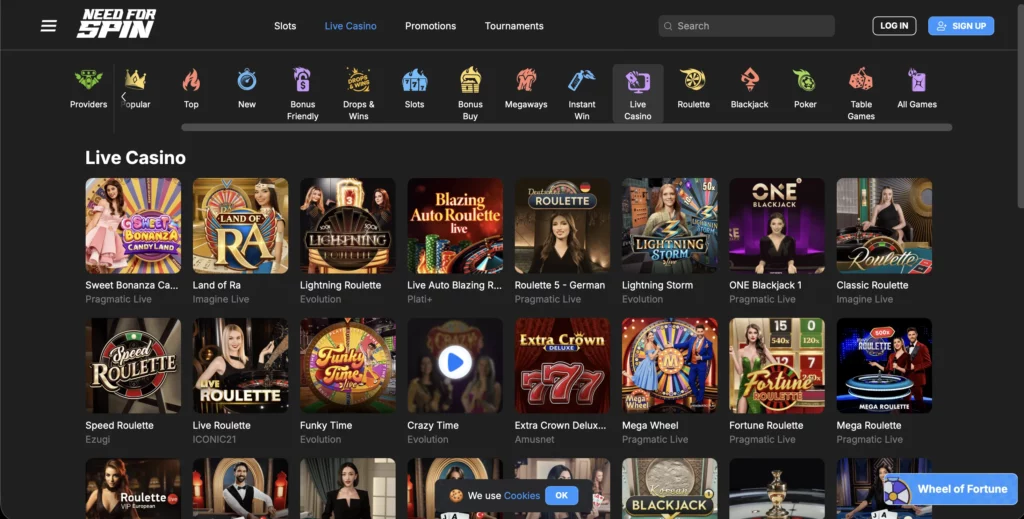Open the Lightning Roulette thumbnail

pyautogui.click(x=347, y=226)
